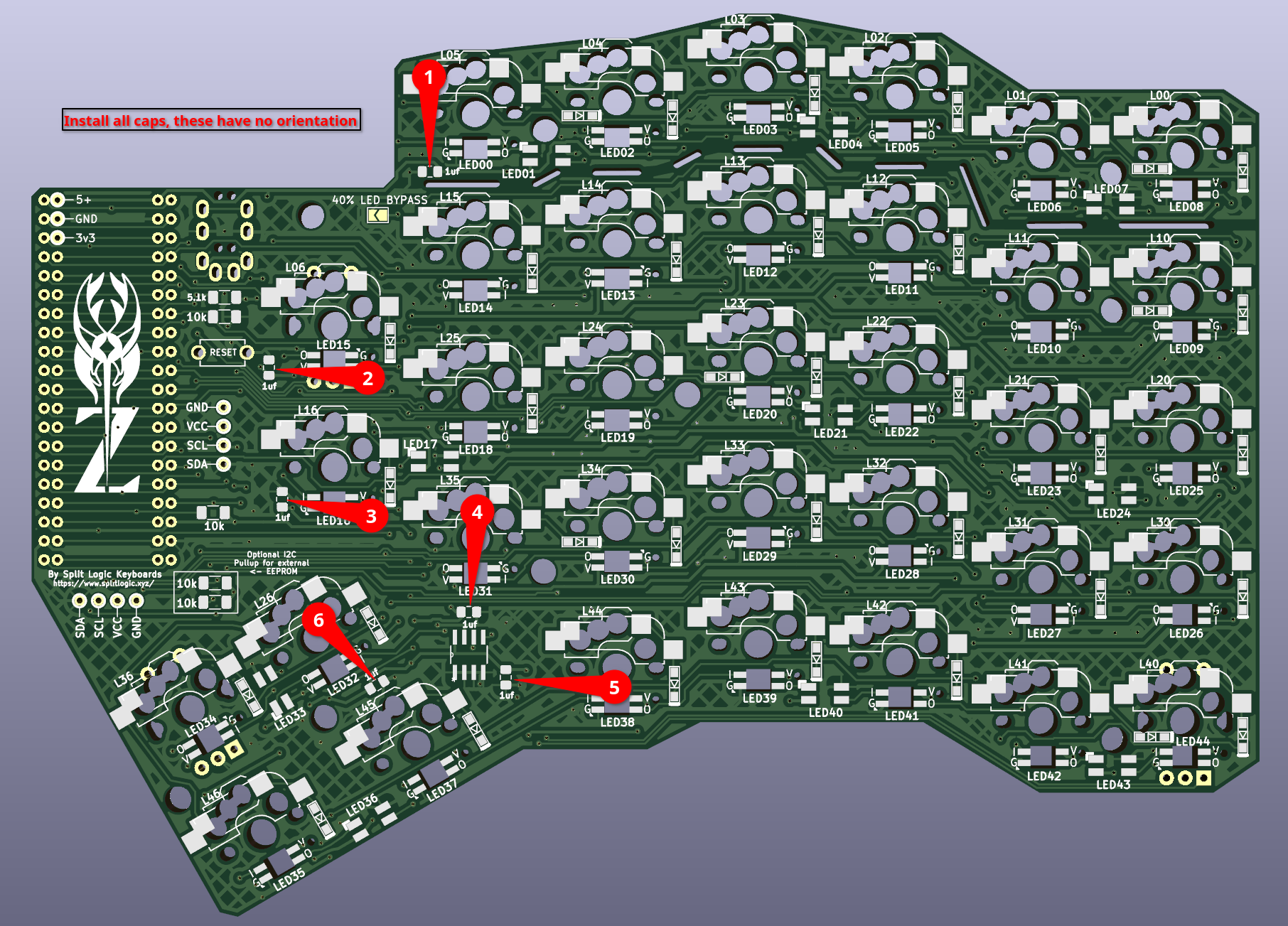Image resolution: width=1288 pixels, height=926 pixels.
Task: Pick the LED19 label
Action: point(618,437)
